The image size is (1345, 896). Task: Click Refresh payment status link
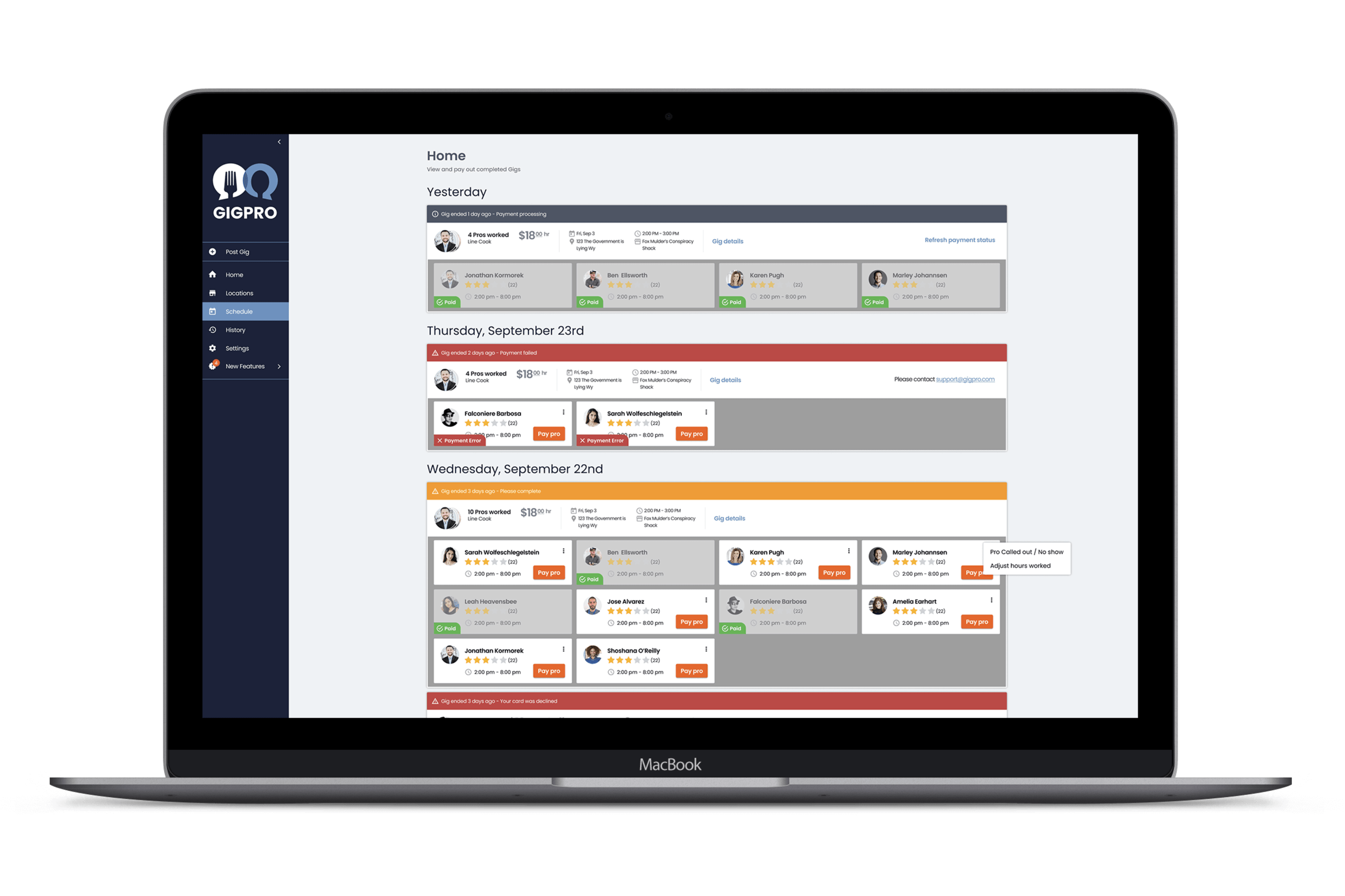tap(955, 240)
